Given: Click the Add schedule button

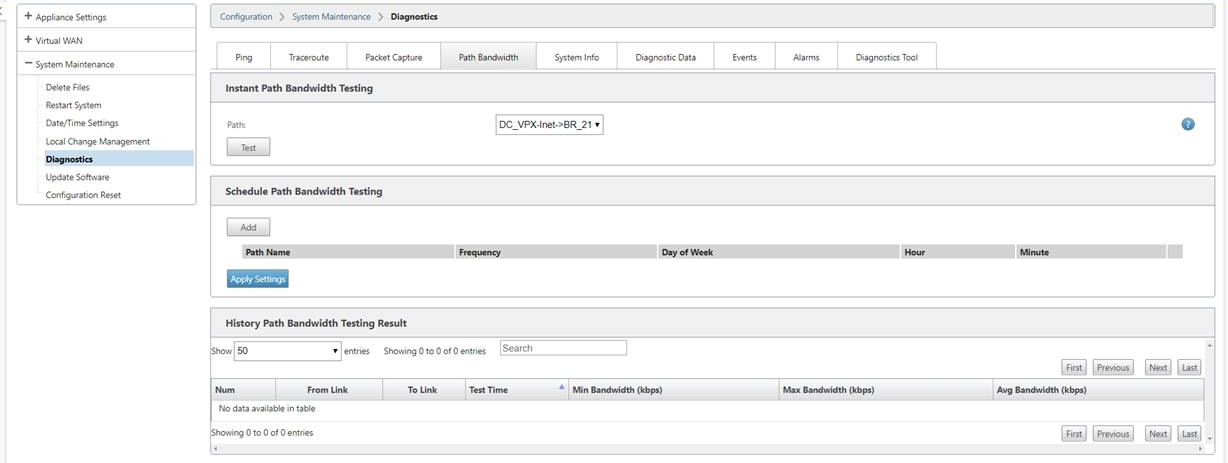Looking at the screenshot, I should pyautogui.click(x=248, y=227).
